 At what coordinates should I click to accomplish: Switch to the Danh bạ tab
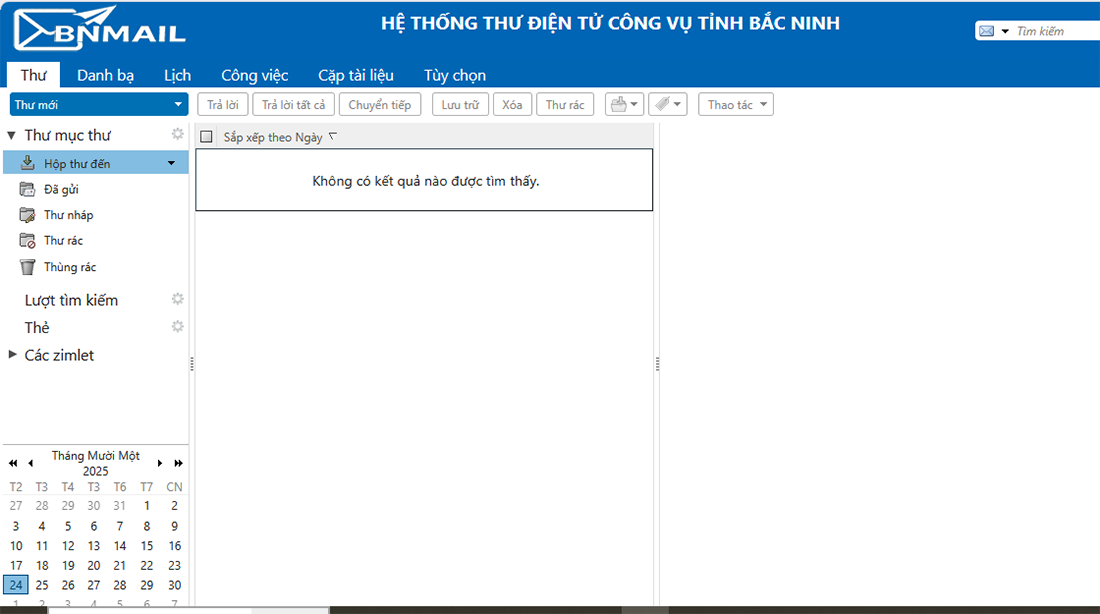[x=105, y=75]
